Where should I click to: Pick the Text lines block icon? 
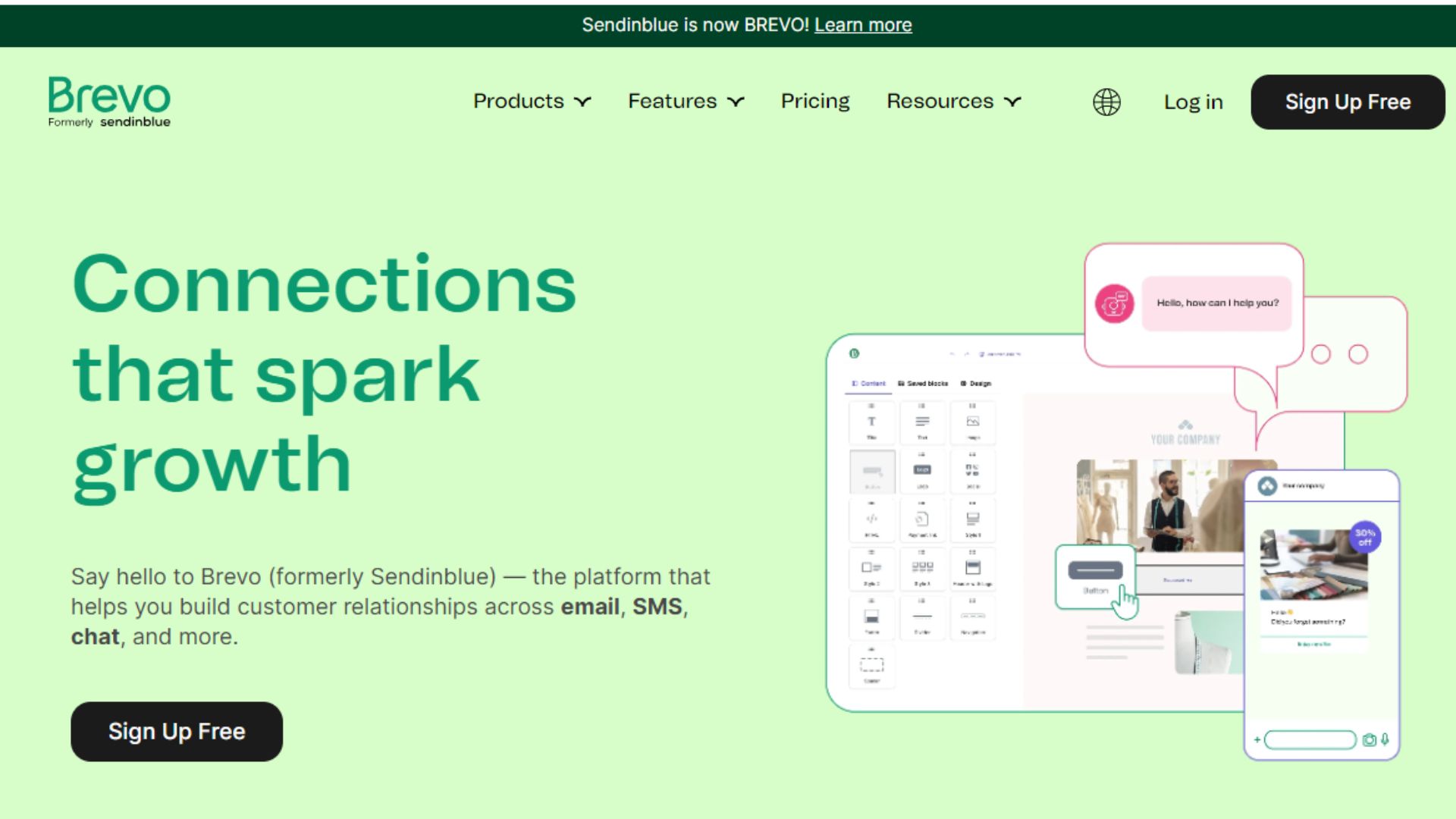pos(922,422)
